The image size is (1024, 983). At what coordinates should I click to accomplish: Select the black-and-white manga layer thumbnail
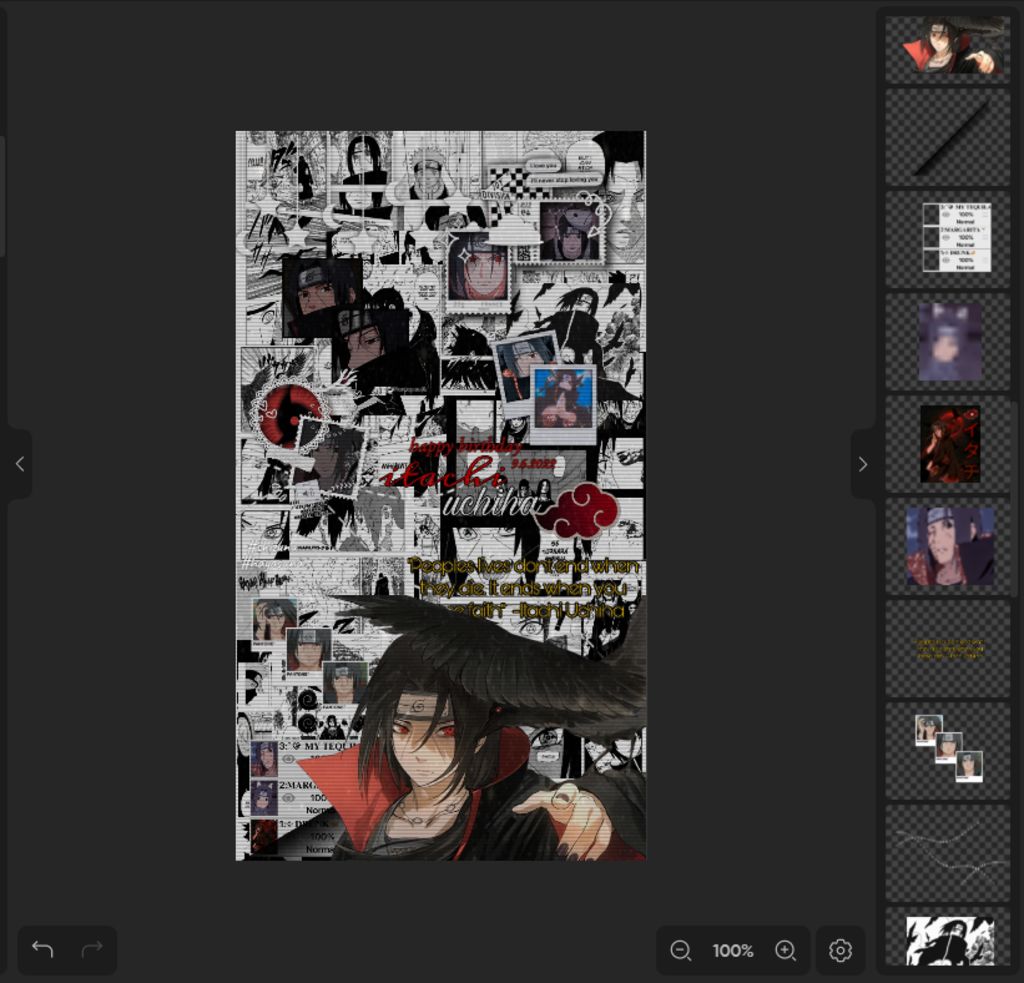click(948, 937)
